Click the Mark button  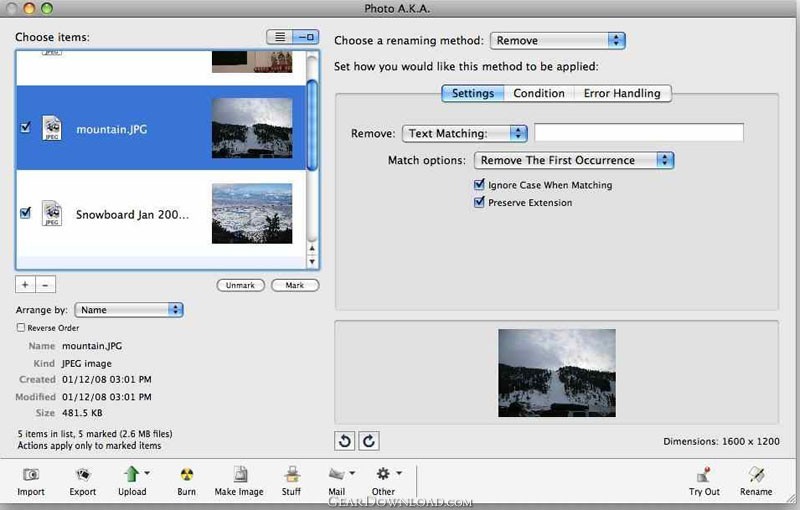(x=295, y=285)
